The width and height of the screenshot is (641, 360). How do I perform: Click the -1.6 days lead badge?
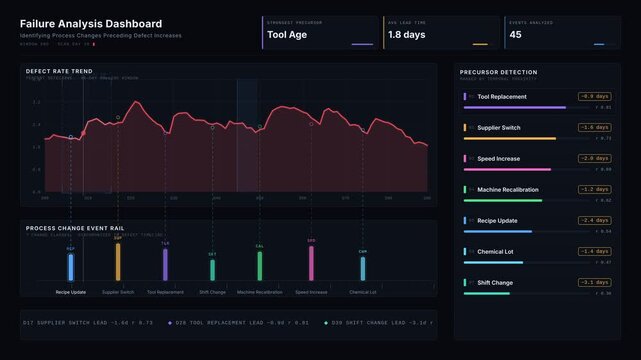(x=595, y=127)
